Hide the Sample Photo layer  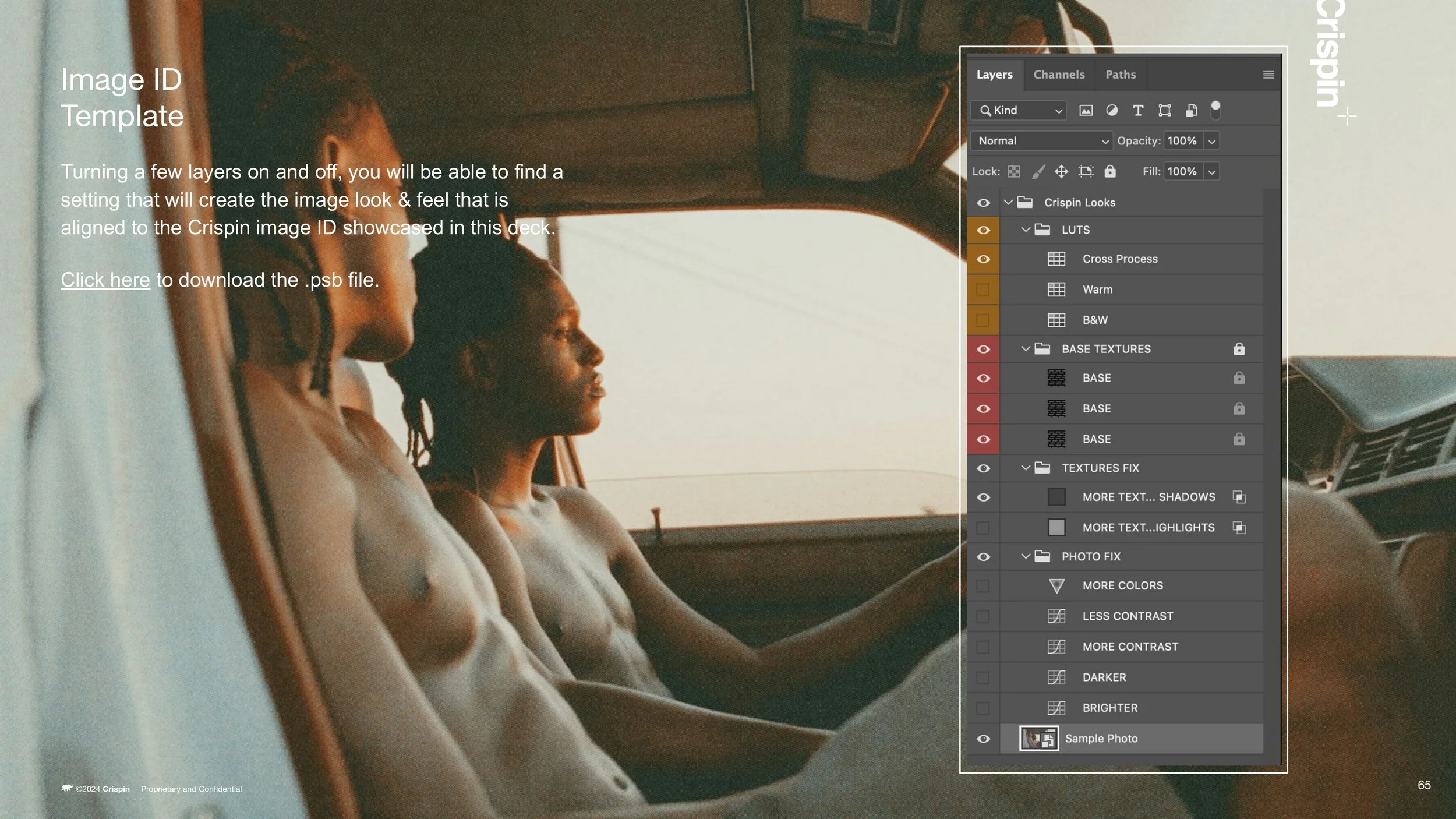coord(983,739)
